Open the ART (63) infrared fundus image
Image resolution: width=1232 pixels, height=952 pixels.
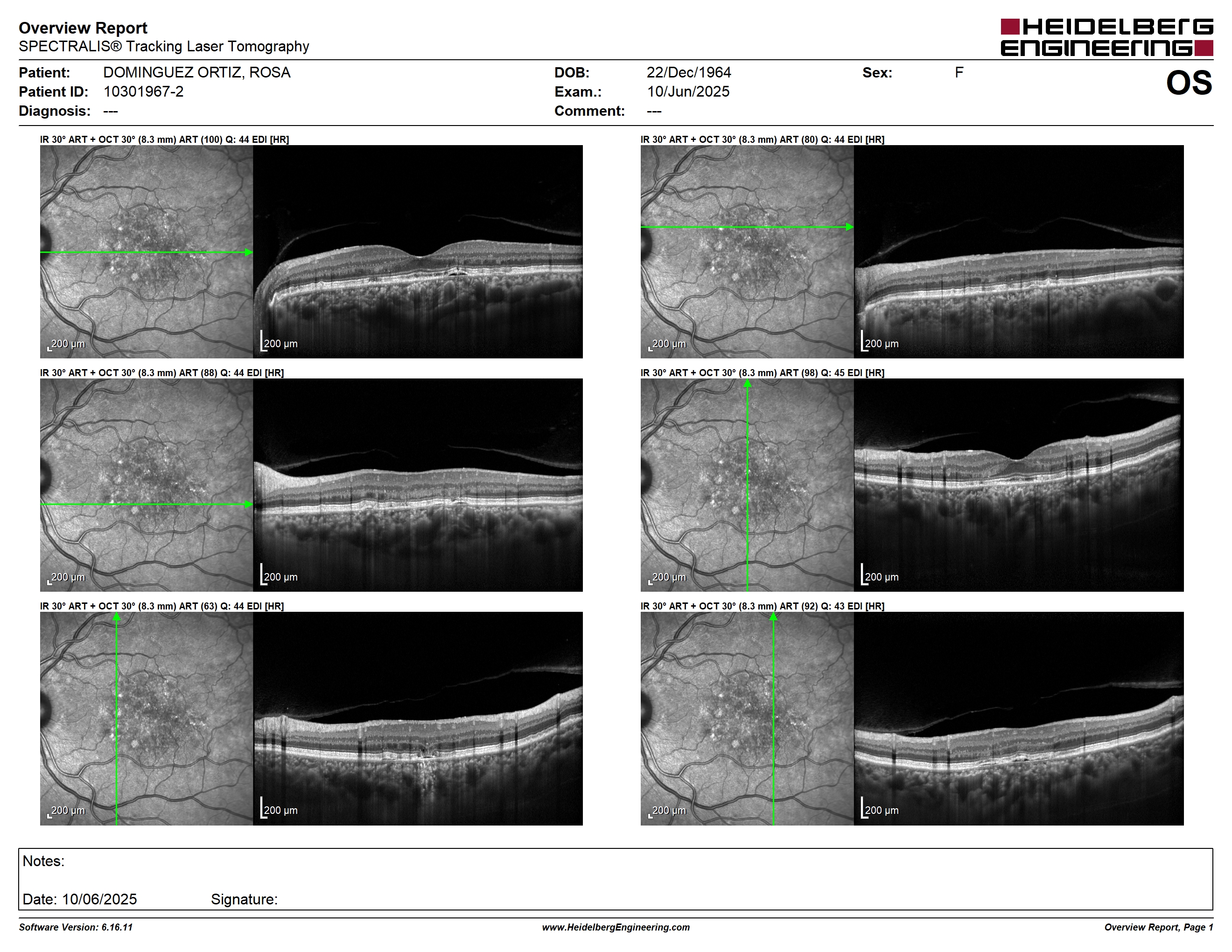click(x=147, y=719)
